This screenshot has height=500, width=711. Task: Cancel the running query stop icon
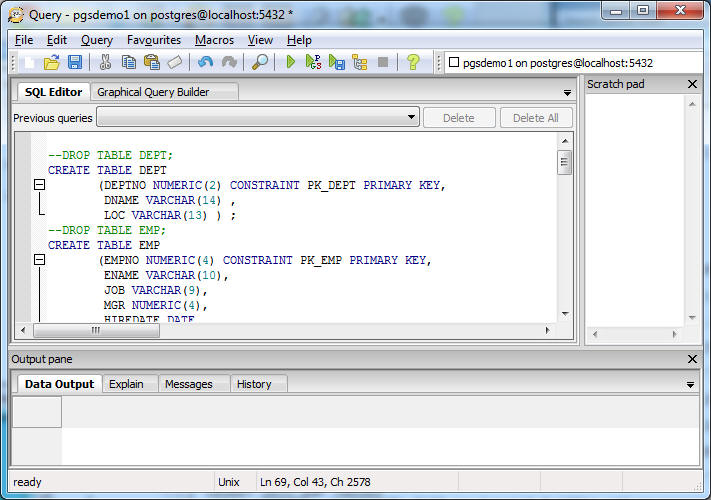(383, 62)
